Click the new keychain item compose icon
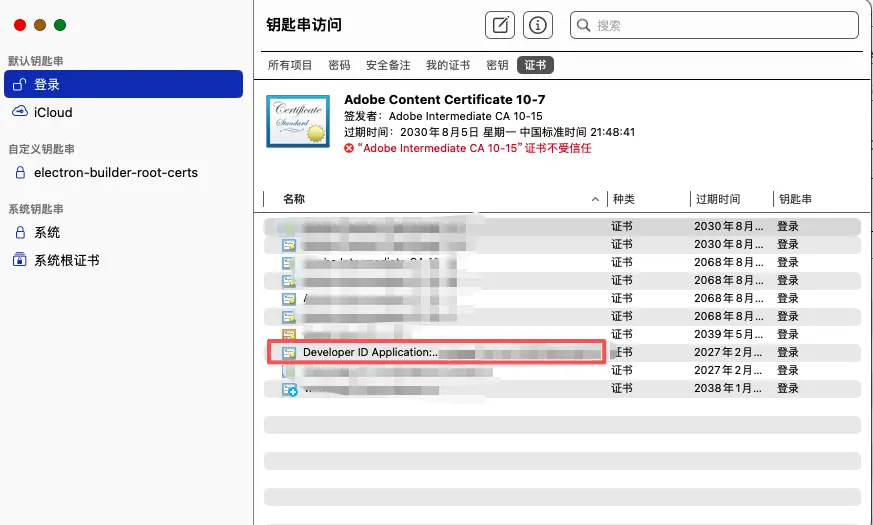Viewport: 873px width, 525px height. (x=499, y=25)
